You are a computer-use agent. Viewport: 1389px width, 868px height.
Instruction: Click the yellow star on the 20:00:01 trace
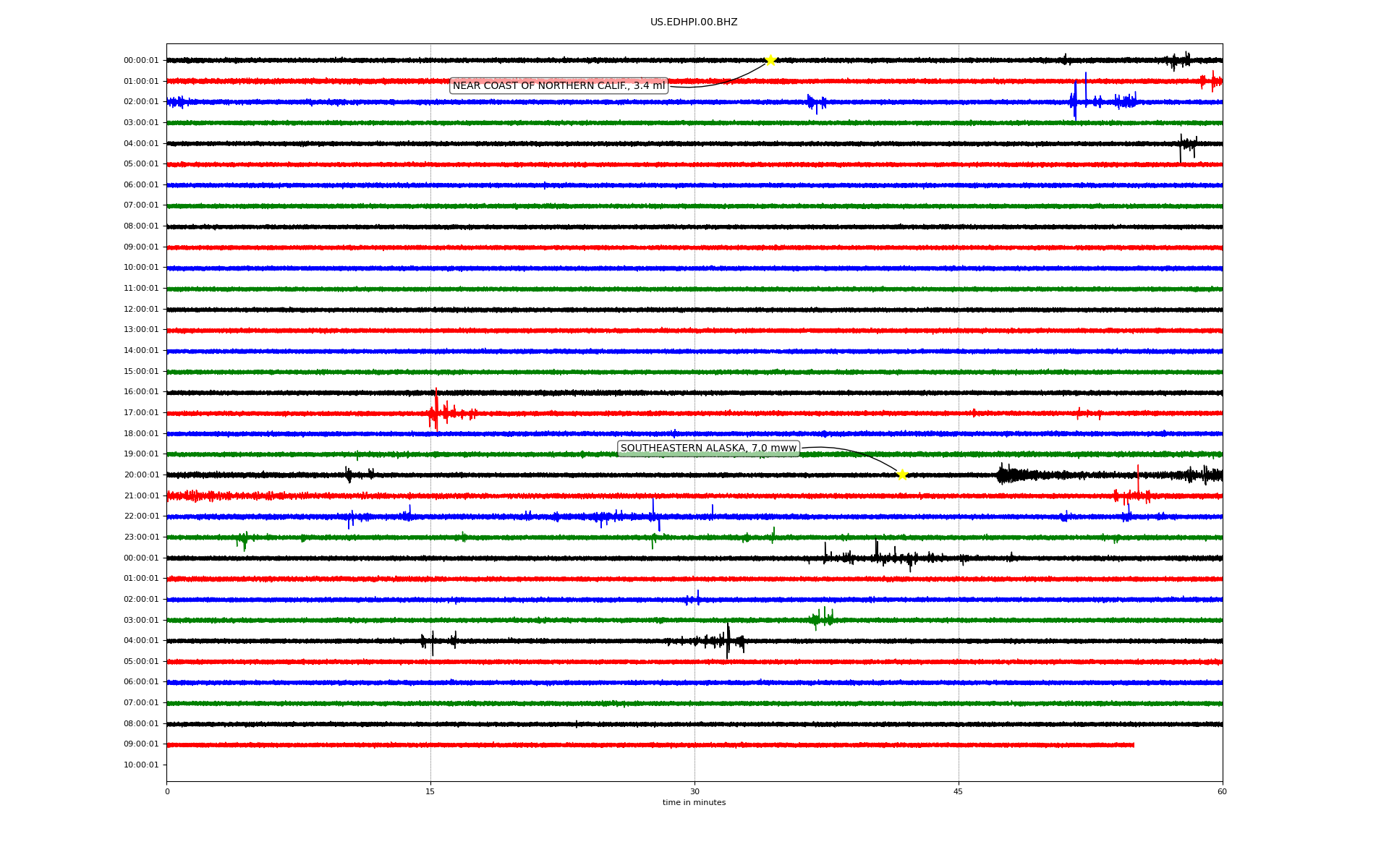[902, 475]
